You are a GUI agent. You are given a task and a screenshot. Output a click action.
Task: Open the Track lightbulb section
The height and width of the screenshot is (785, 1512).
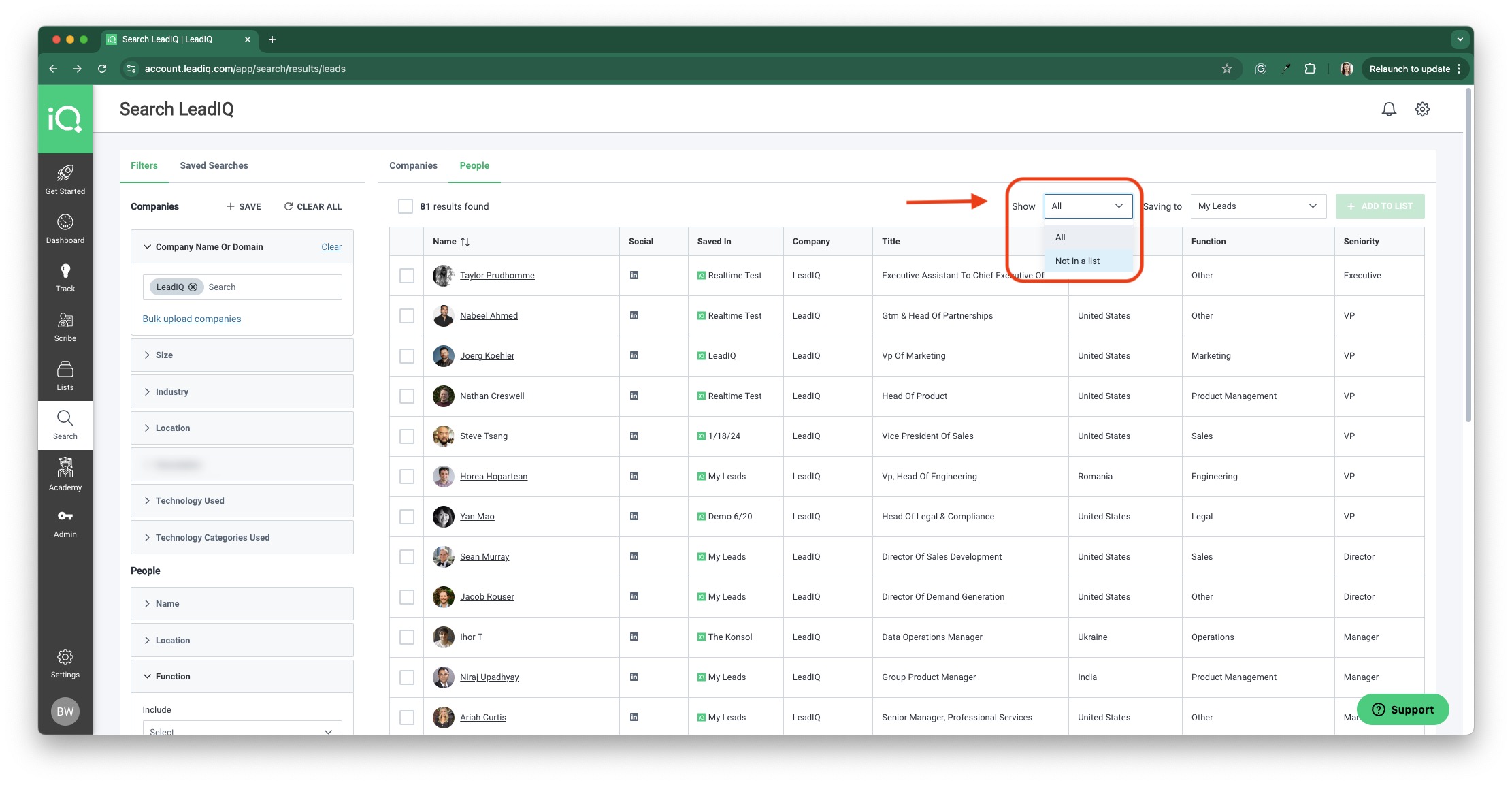pos(65,278)
